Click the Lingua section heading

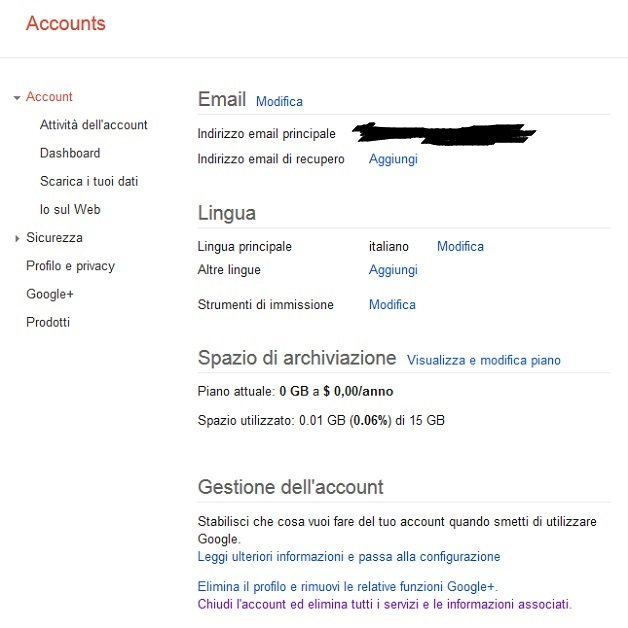click(x=227, y=213)
